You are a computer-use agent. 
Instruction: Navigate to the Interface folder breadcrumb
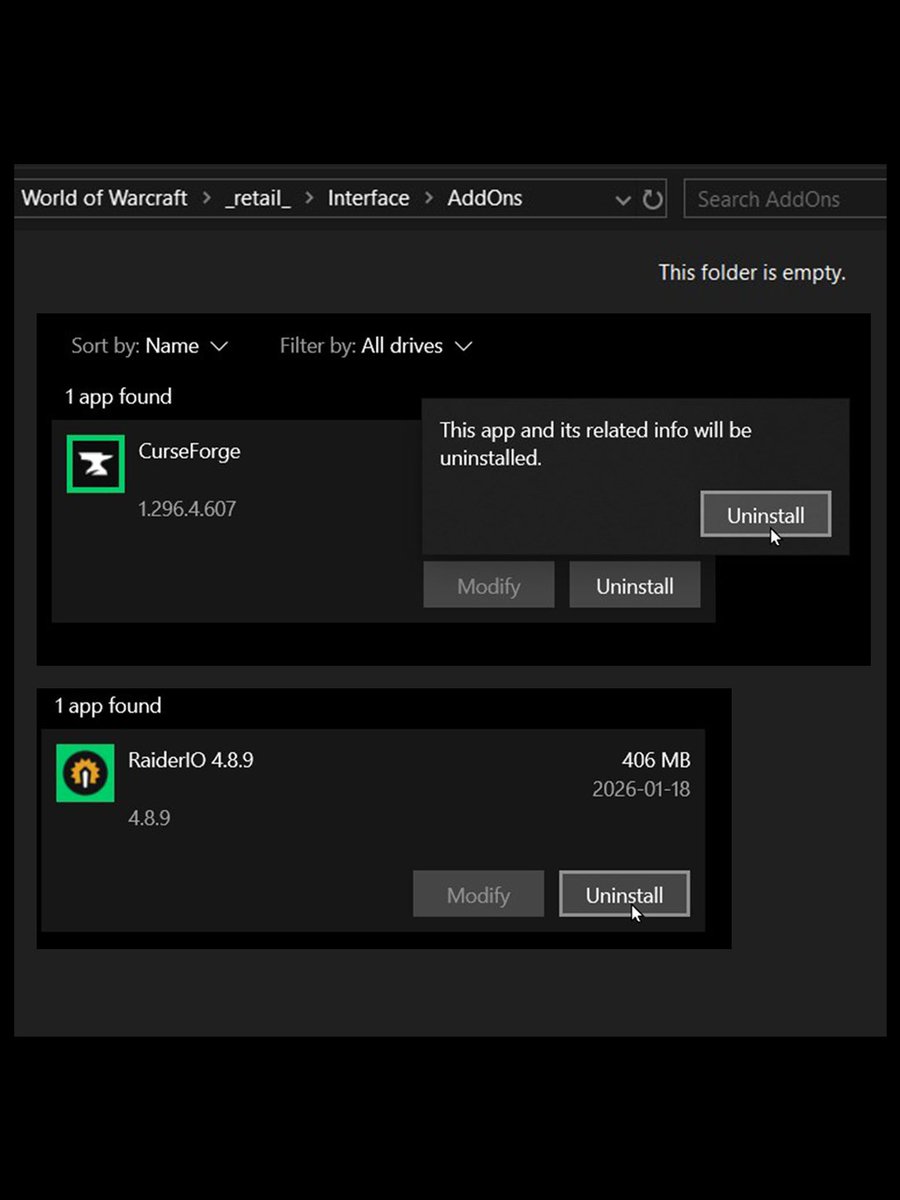click(x=368, y=198)
